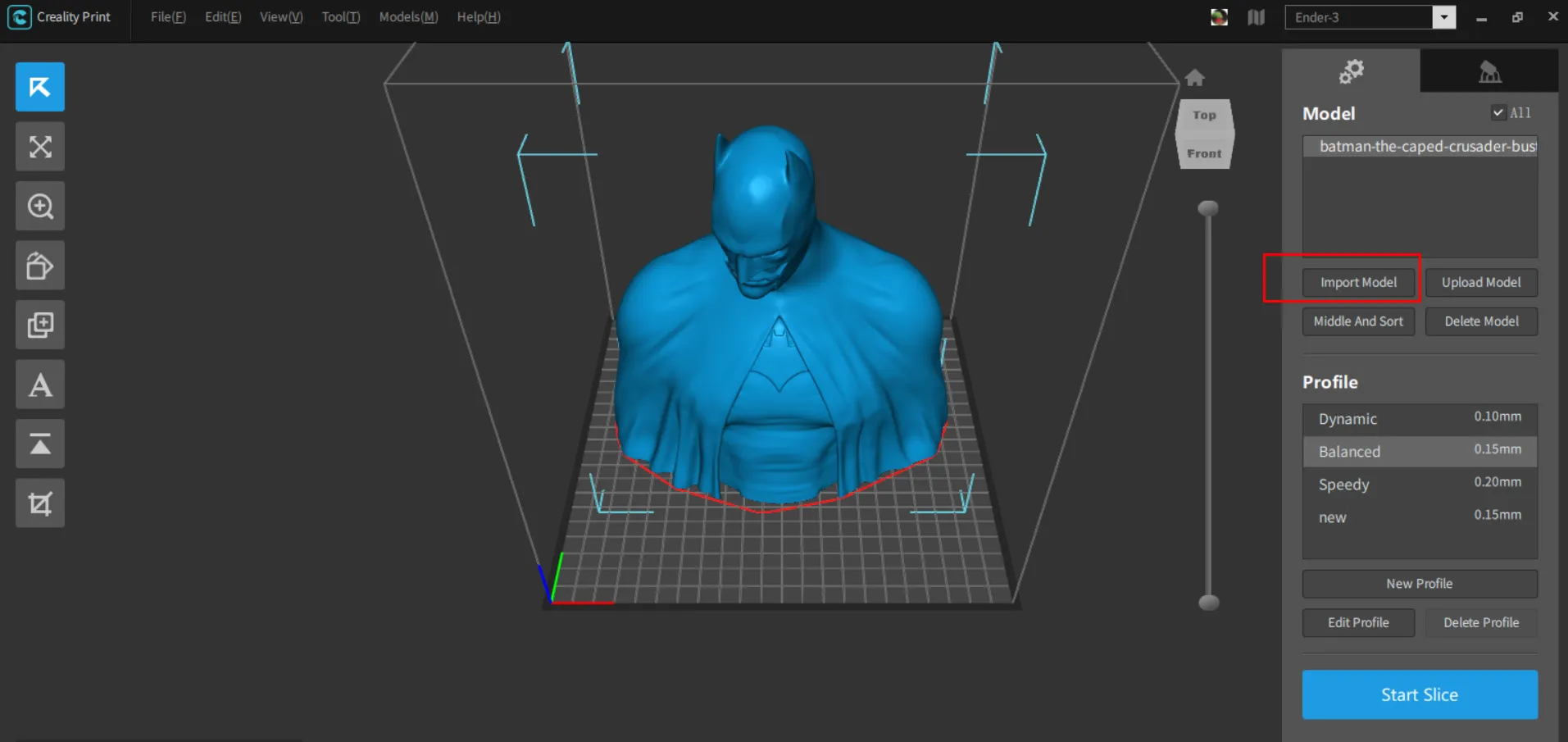This screenshot has width=1568, height=742.
Task: Select the arrow move tool
Action: pos(39,87)
